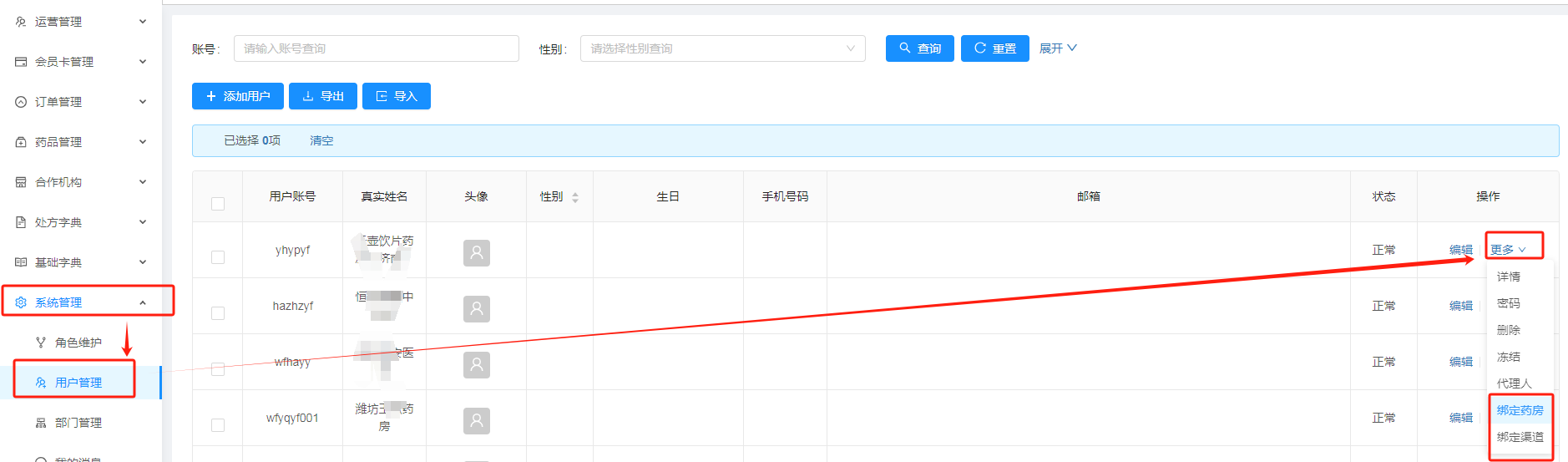Screen dimensions: 1568x462
Task: Click 编辑 link for user hazhzyf
Action: click(x=1460, y=306)
